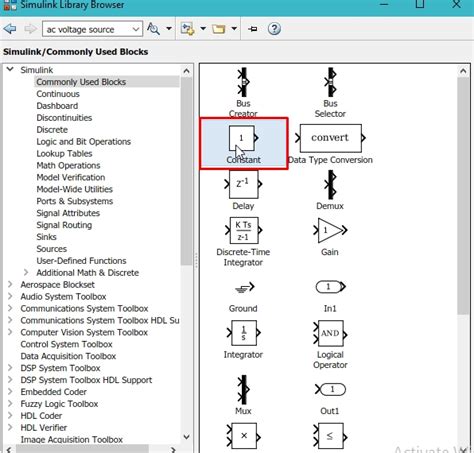
Task: Select the Mux block
Action: tap(244, 389)
